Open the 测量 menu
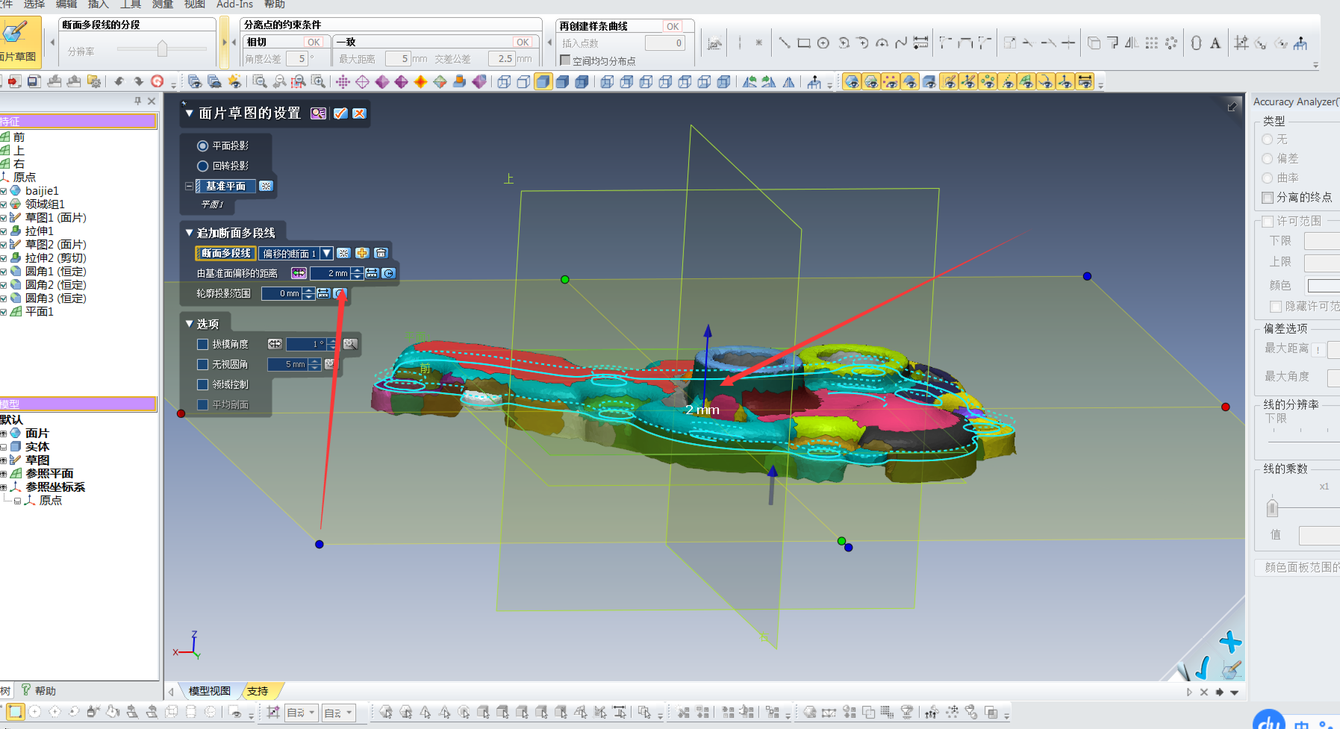The width and height of the screenshot is (1340, 729). pyautogui.click(x=162, y=4)
